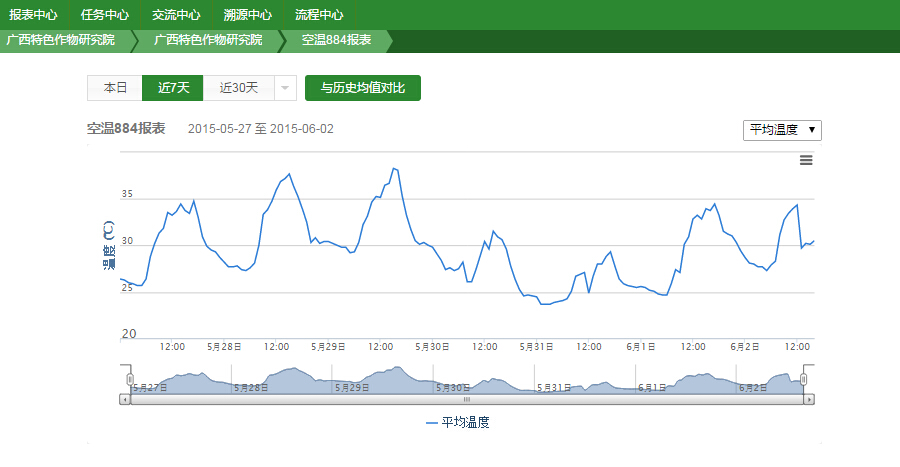Select the 近7天 time range
Screen dimensions: 900x467
(x=173, y=88)
